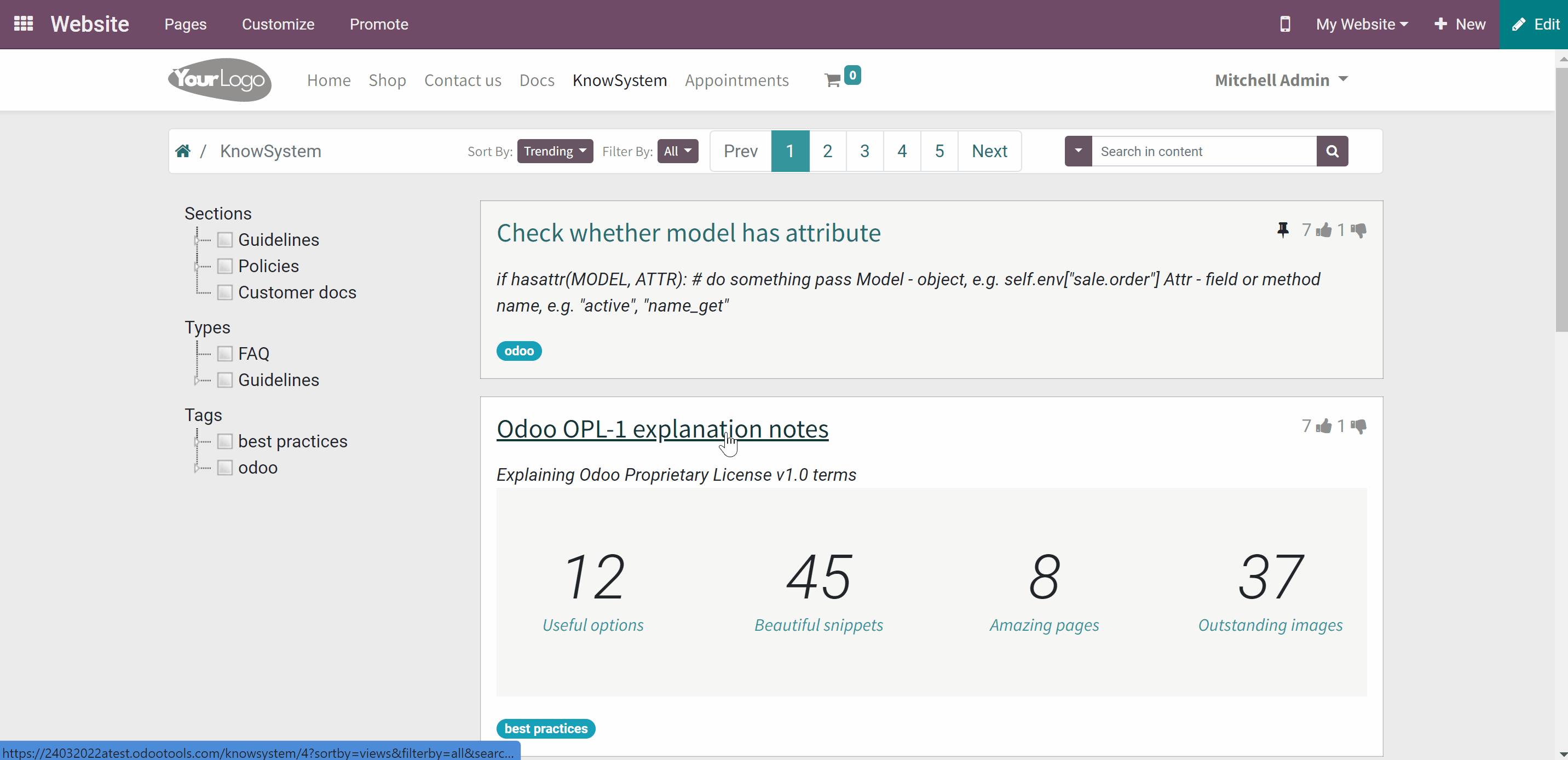Click the Website app title
Screen dimensions: 1568x760
(89, 24)
